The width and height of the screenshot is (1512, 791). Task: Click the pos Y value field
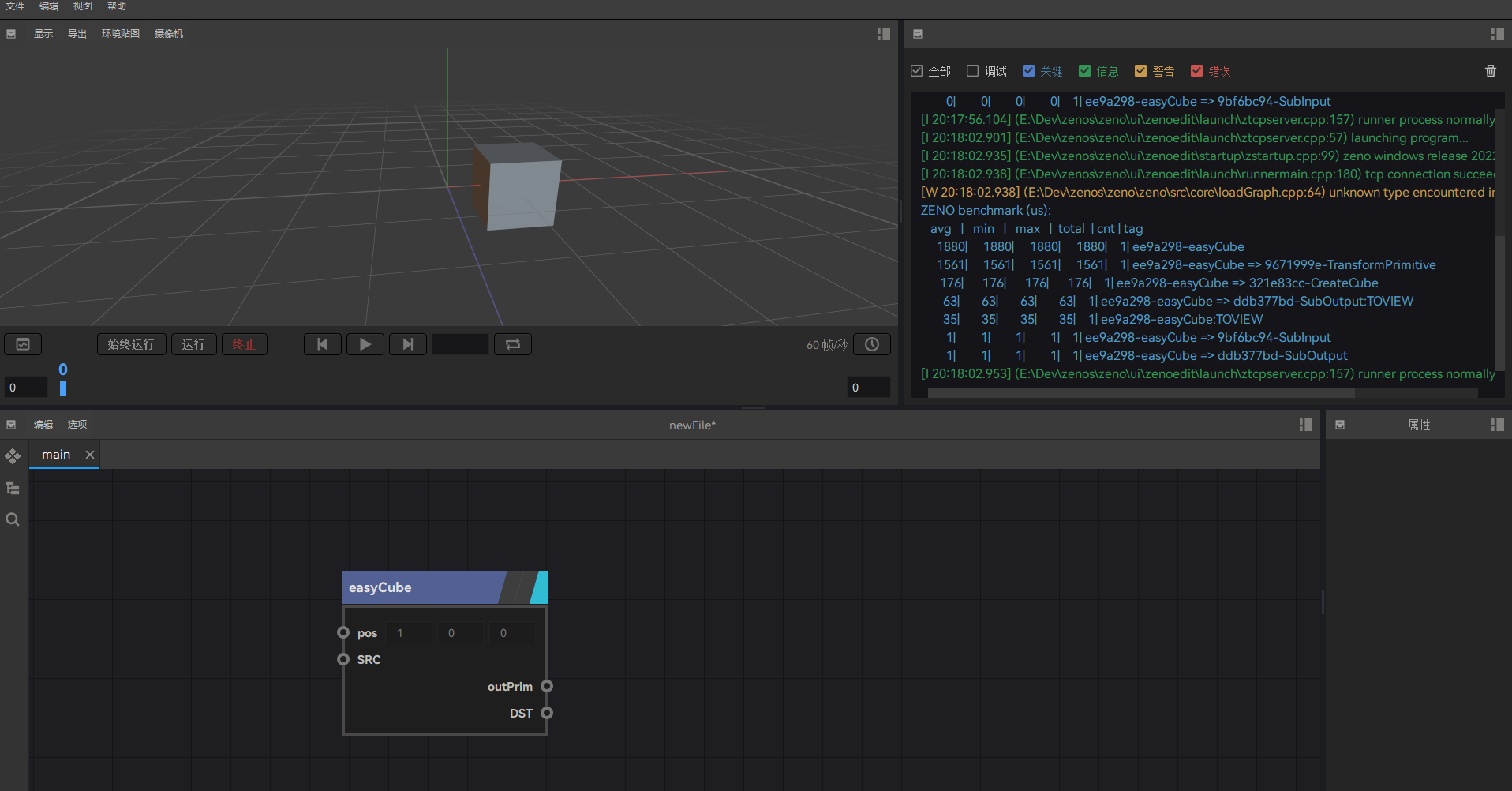coord(461,633)
